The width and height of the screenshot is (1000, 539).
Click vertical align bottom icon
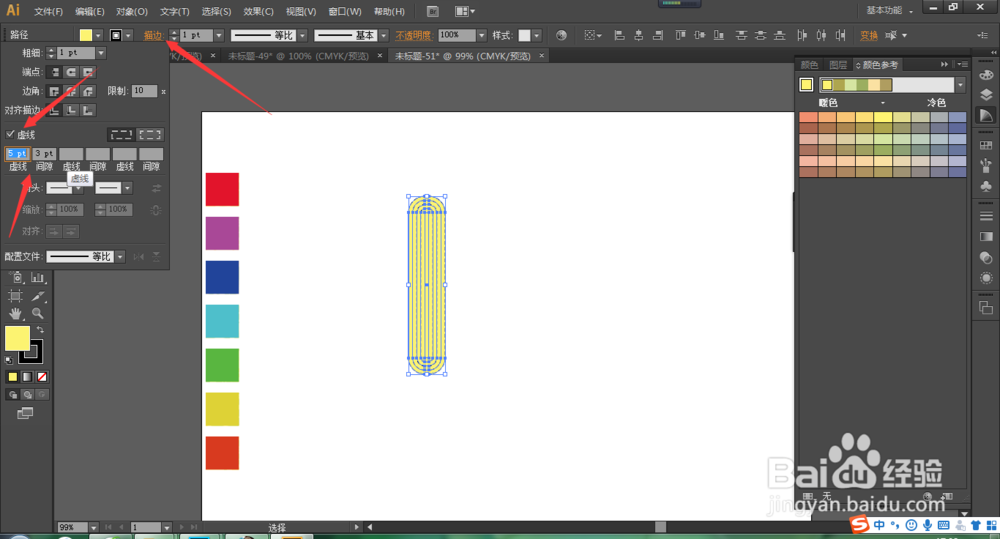[x=719, y=36]
